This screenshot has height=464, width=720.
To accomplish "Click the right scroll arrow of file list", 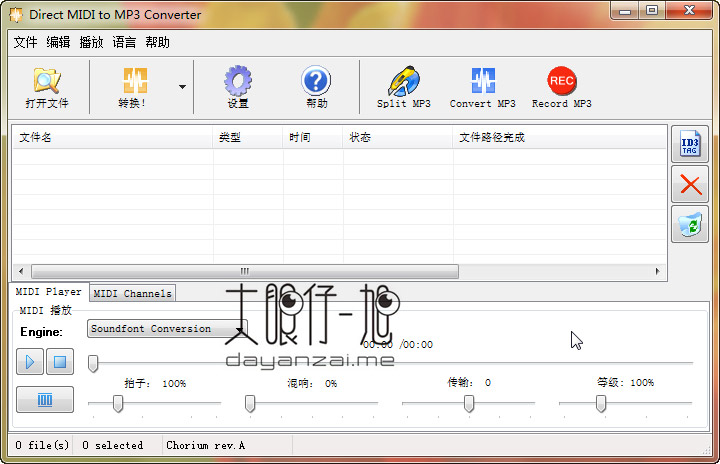I will coord(658,271).
